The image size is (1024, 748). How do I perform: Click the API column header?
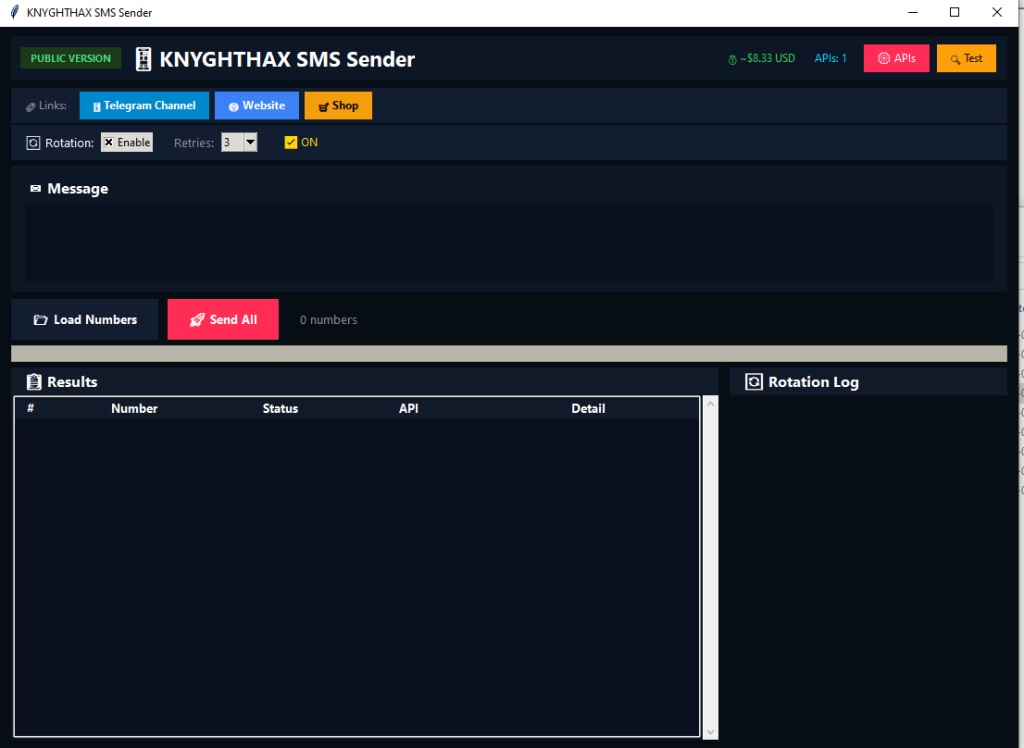(408, 408)
